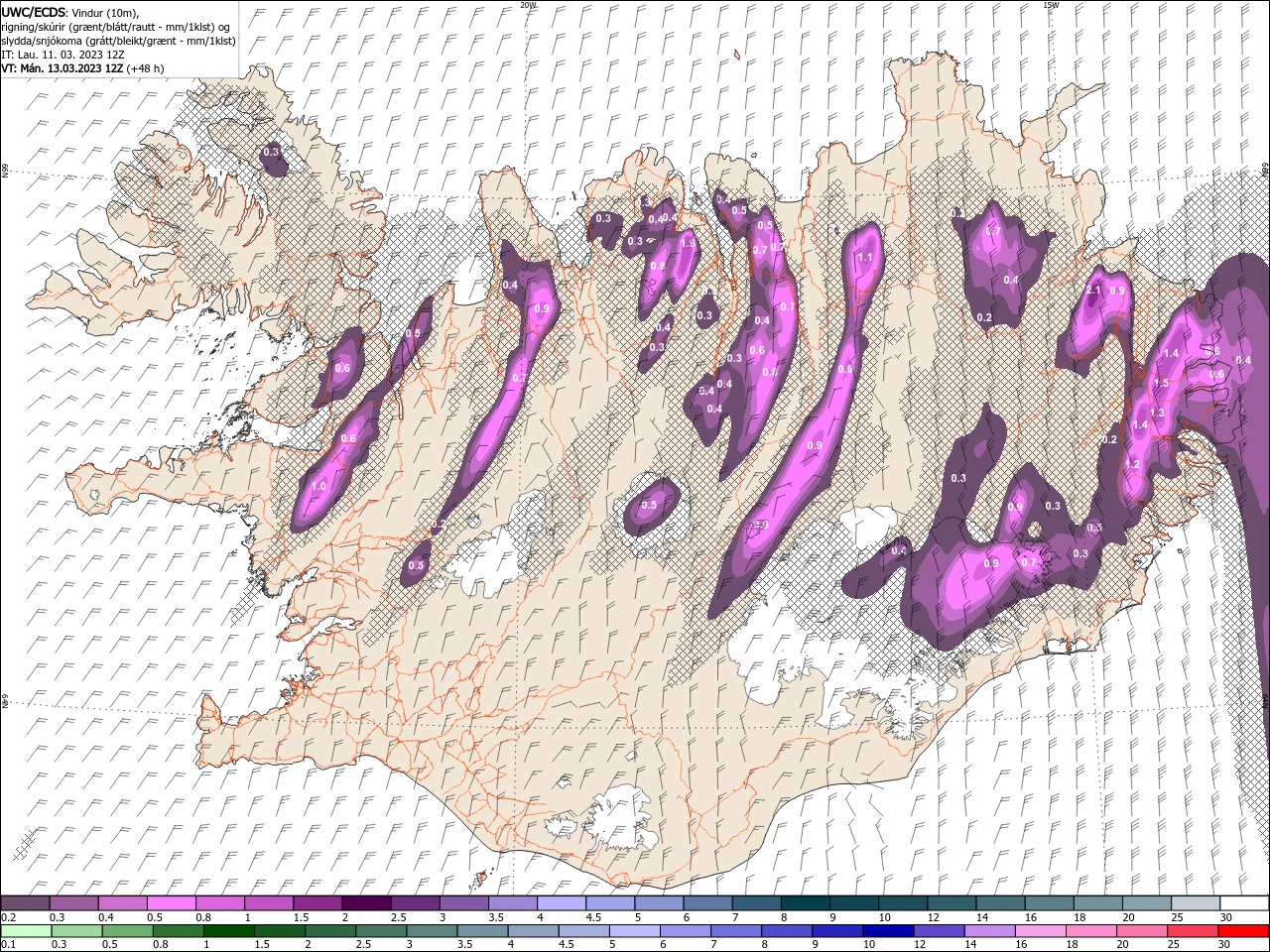Click the 'VT: Mán. 13.03.2023 12Z (+48 h)' line
The image size is (1270, 952).
pyautogui.click(x=82, y=68)
